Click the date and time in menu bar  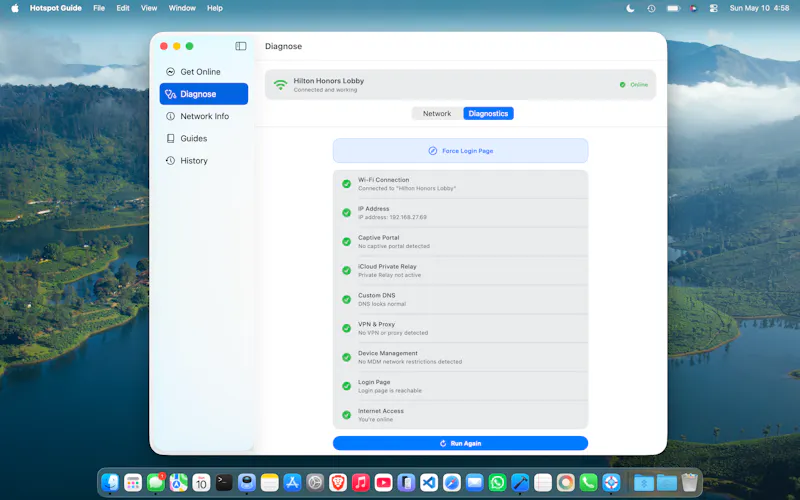(x=759, y=8)
